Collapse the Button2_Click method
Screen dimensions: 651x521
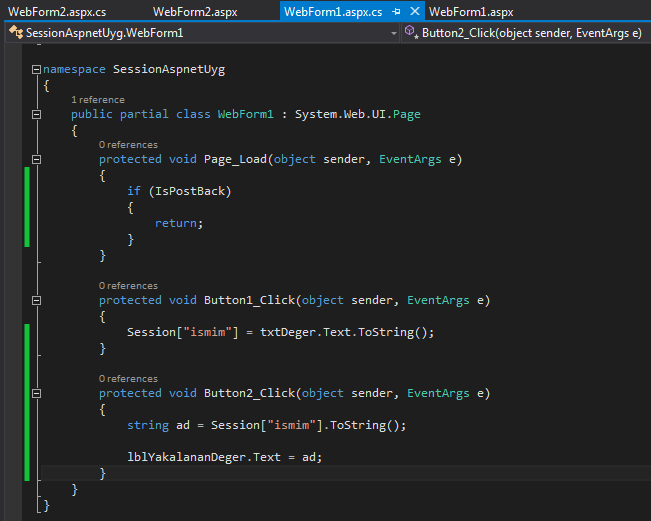(37, 393)
